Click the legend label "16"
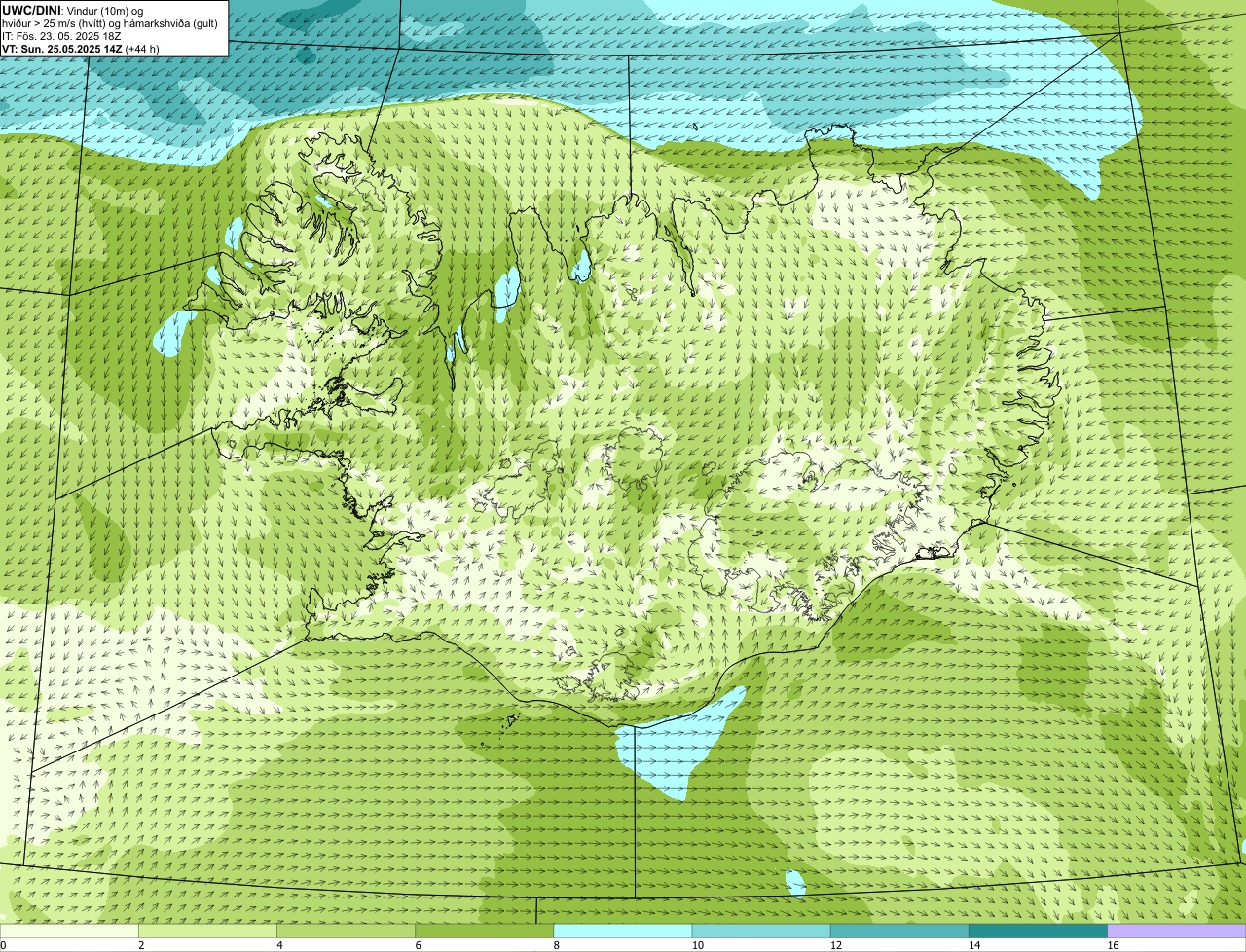Viewport: 1246px width, 952px height. point(1113,945)
